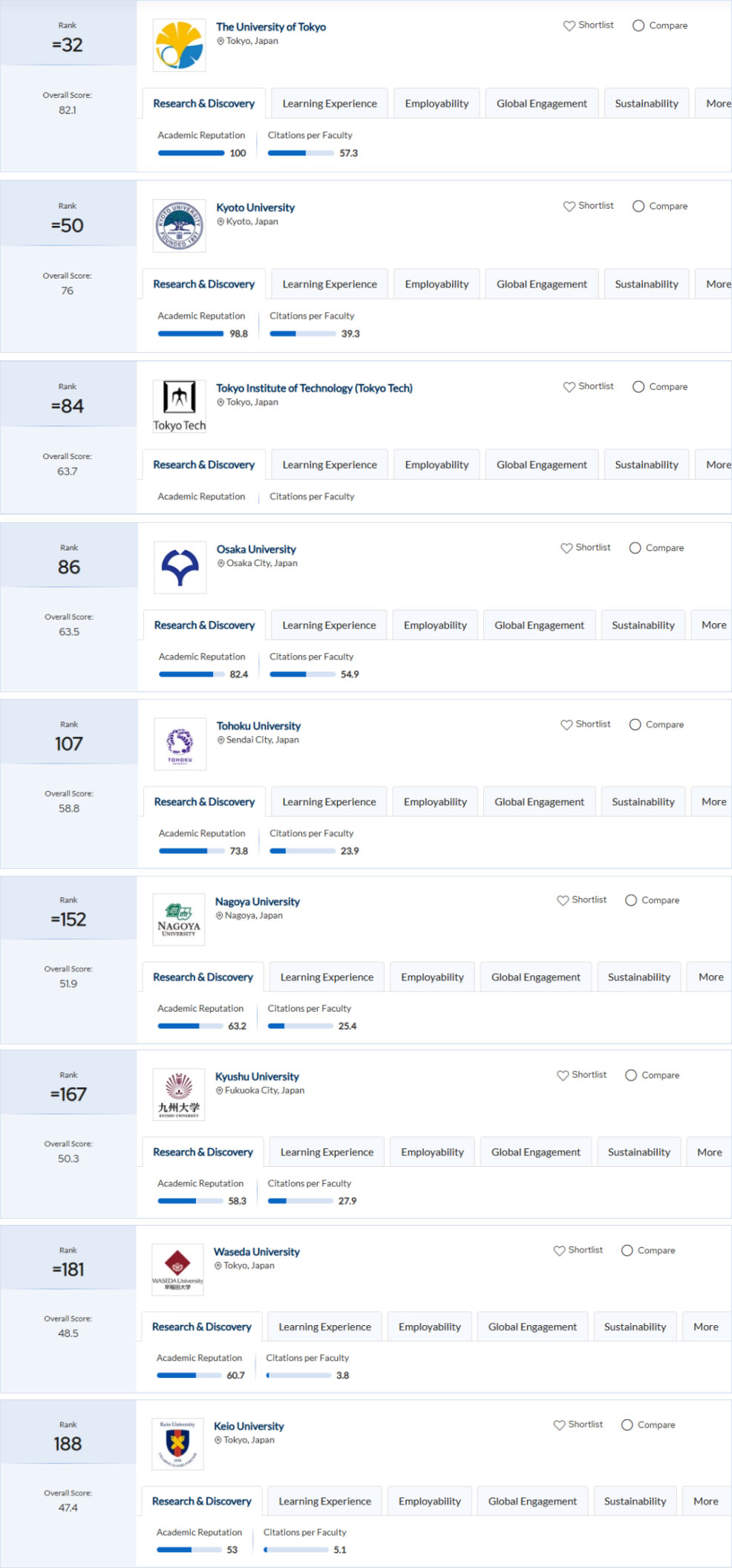
Task: Expand More tab for Kyushu University
Action: [709, 1153]
